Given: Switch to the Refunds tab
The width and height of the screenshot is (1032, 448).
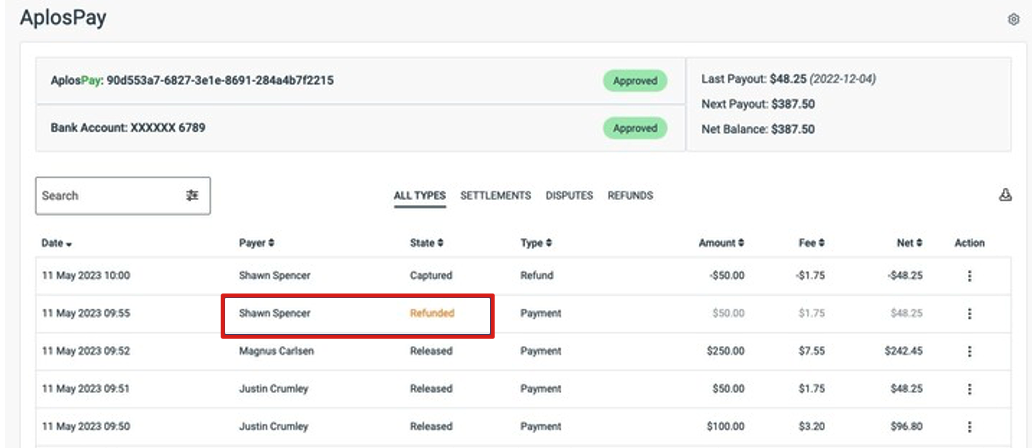Looking at the screenshot, I should click(x=631, y=195).
